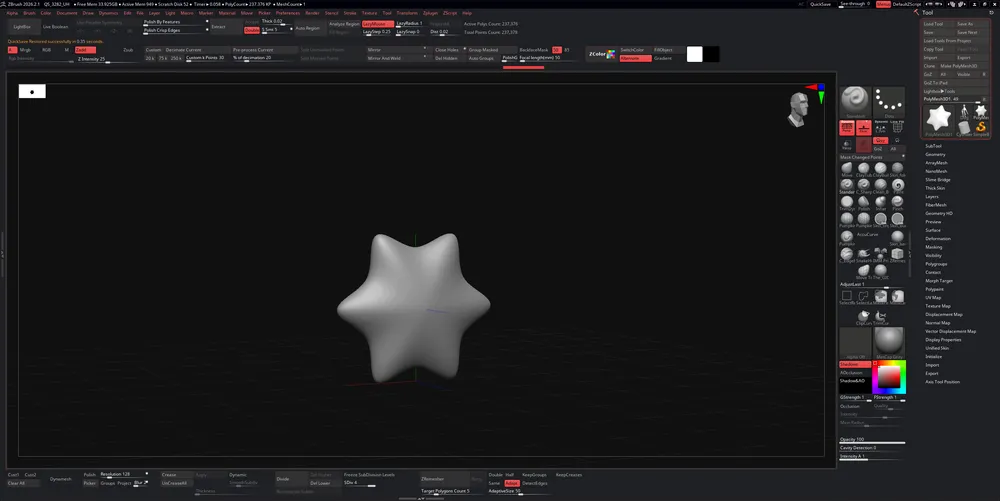1000x501 pixels.
Task: Open the Preferences menu
Action: (x=288, y=13)
